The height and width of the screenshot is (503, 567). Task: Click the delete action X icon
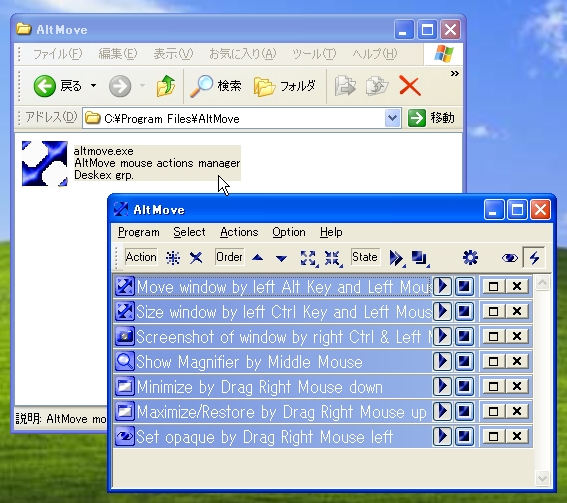point(196,258)
